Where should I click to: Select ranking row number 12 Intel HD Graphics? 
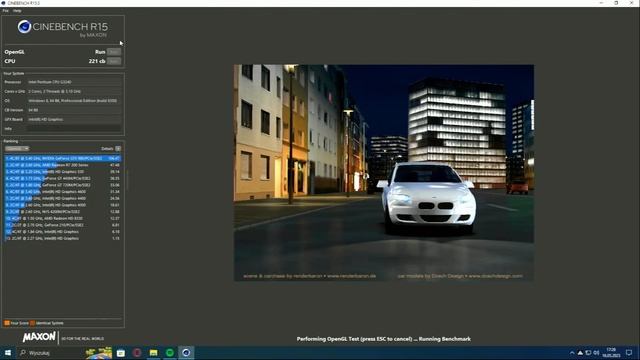[62, 231]
